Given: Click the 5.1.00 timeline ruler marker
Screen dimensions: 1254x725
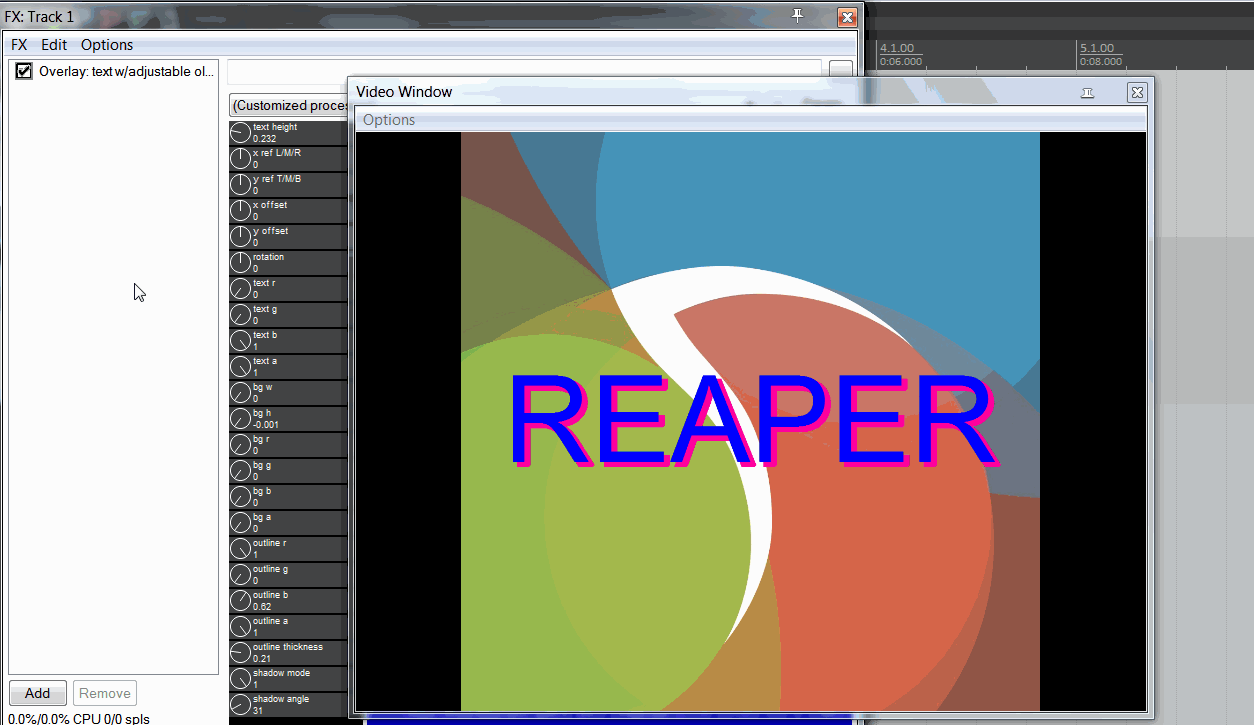Looking at the screenshot, I should [1097, 48].
